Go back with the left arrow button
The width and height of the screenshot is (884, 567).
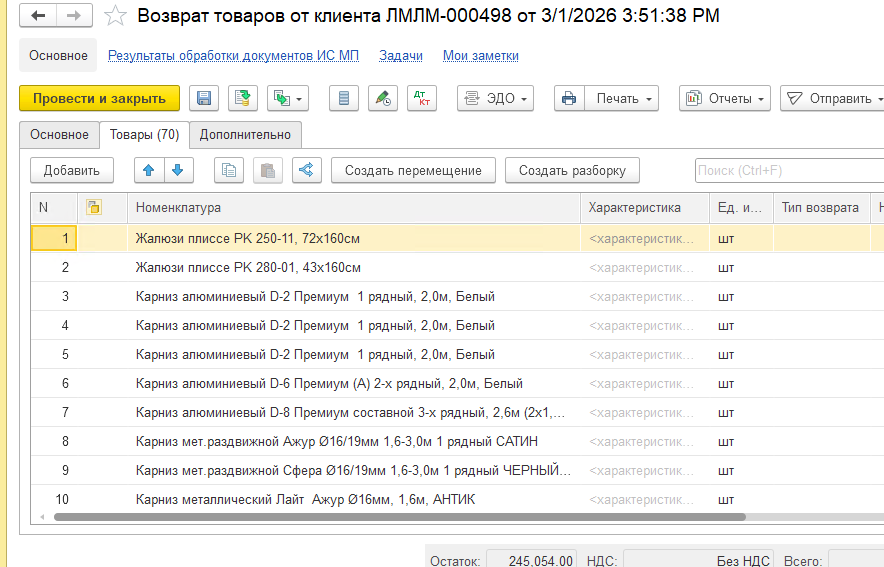[x=38, y=16]
